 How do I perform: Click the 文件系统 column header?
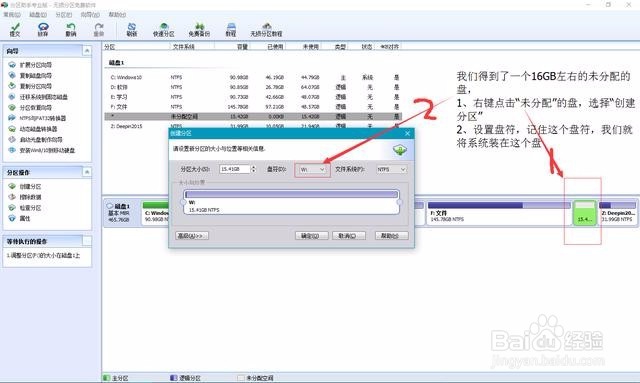(192, 47)
